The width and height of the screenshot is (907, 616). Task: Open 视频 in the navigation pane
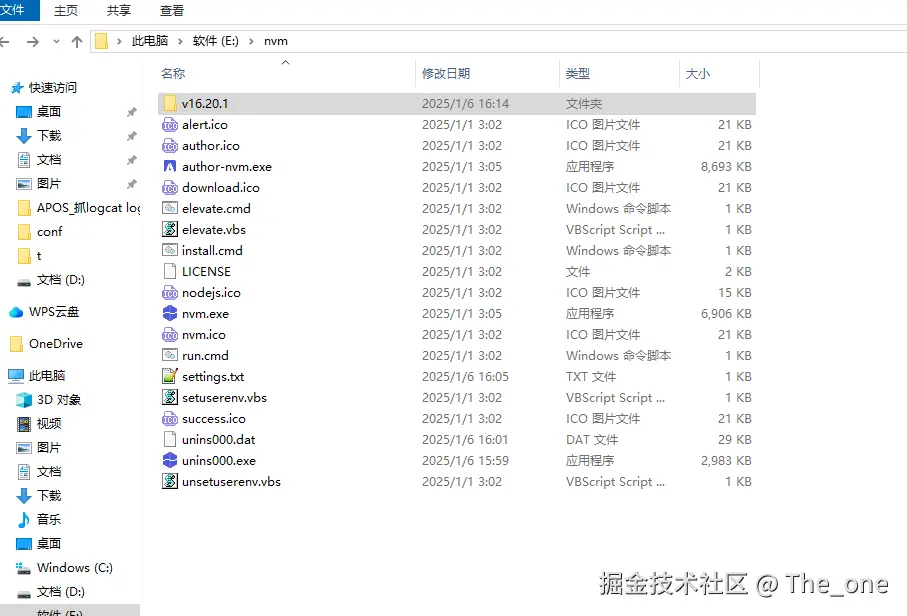coord(49,424)
